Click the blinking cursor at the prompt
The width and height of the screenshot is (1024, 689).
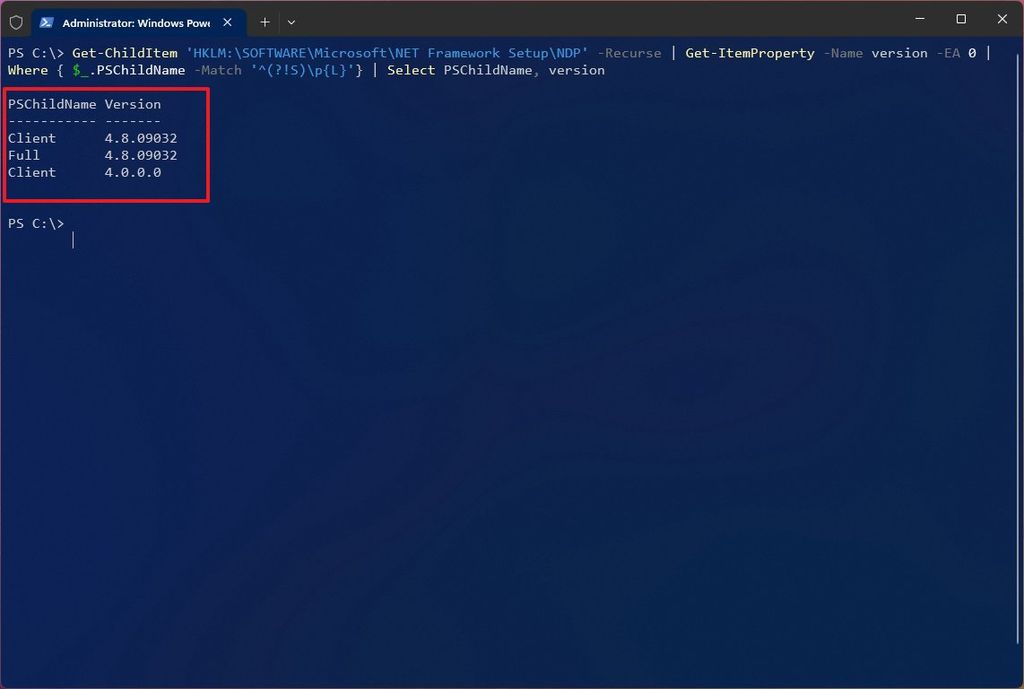click(73, 239)
